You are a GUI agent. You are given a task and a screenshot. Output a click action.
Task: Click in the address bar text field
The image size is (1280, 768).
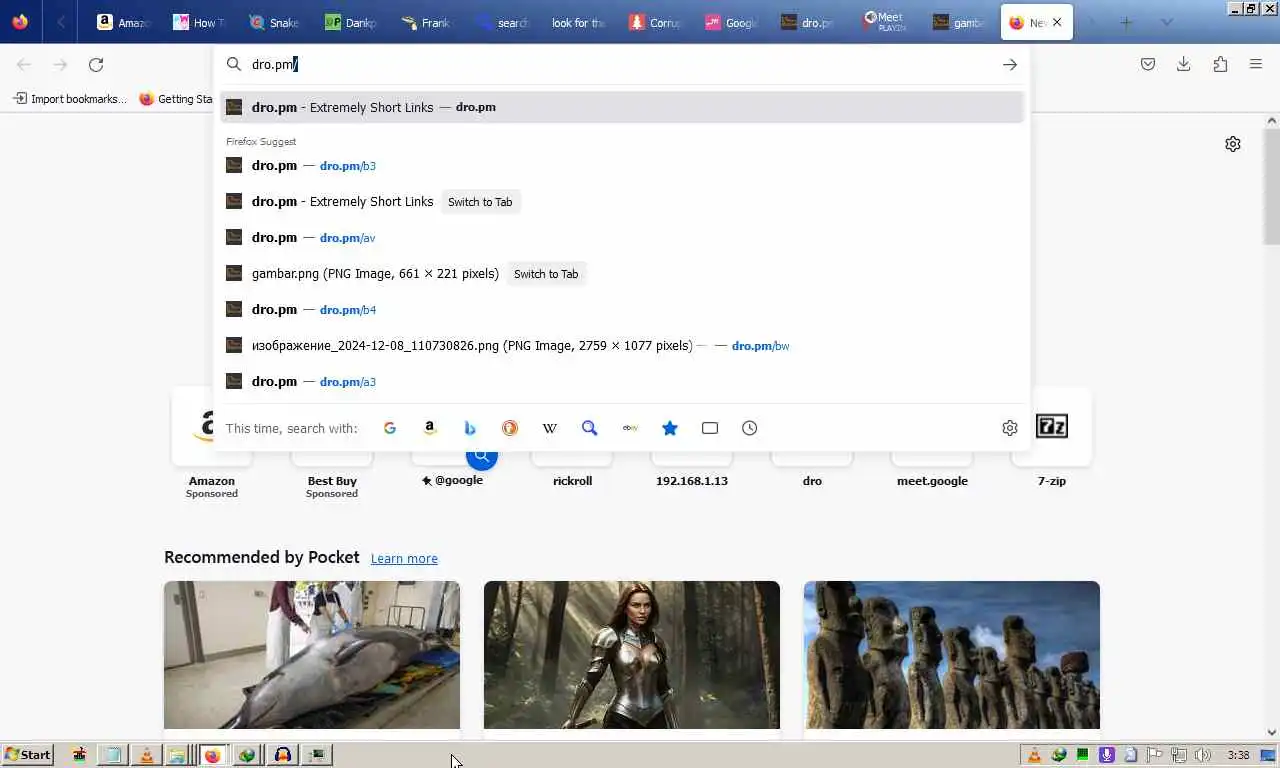(x=620, y=64)
